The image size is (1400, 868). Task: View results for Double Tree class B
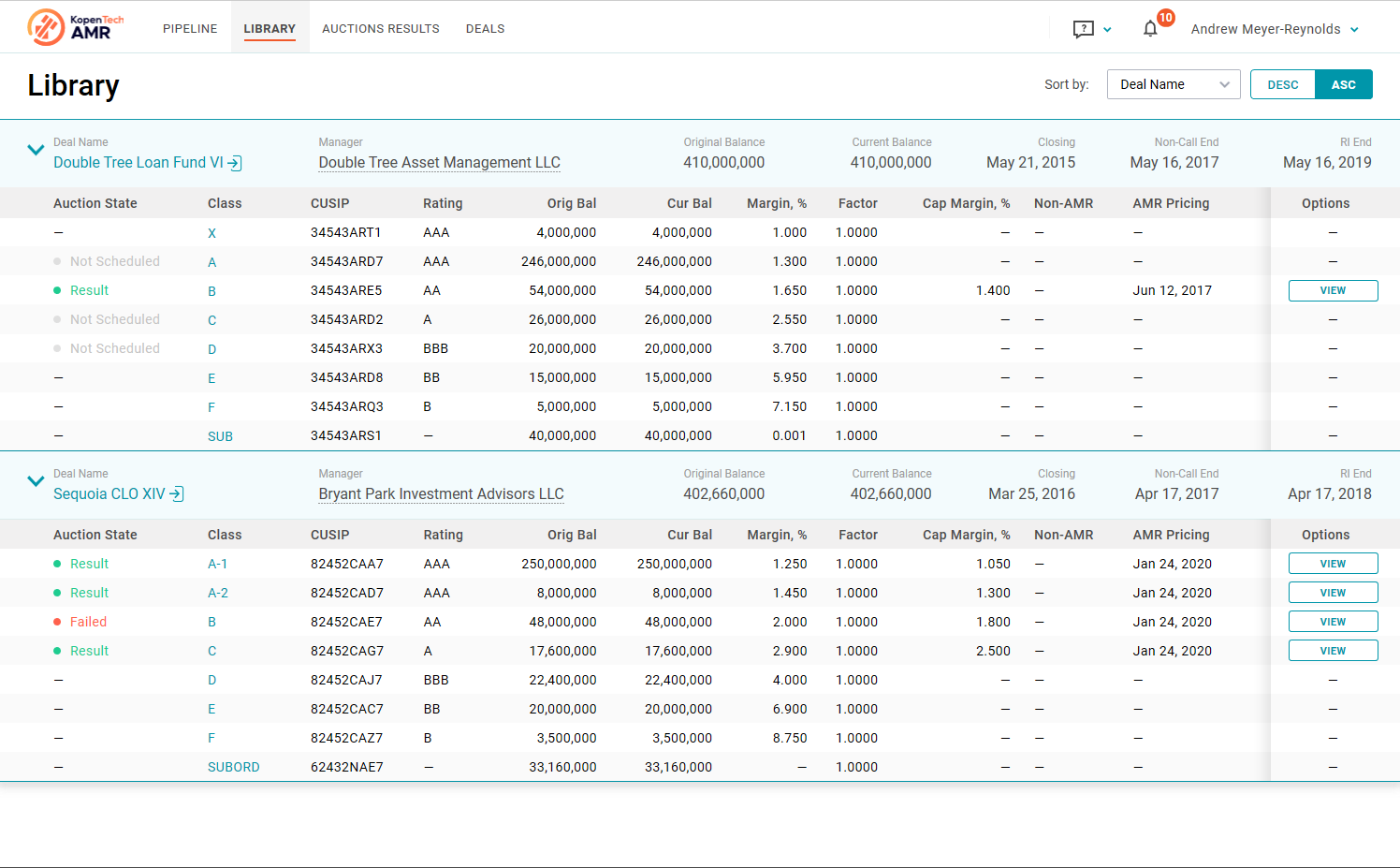[x=1333, y=290]
